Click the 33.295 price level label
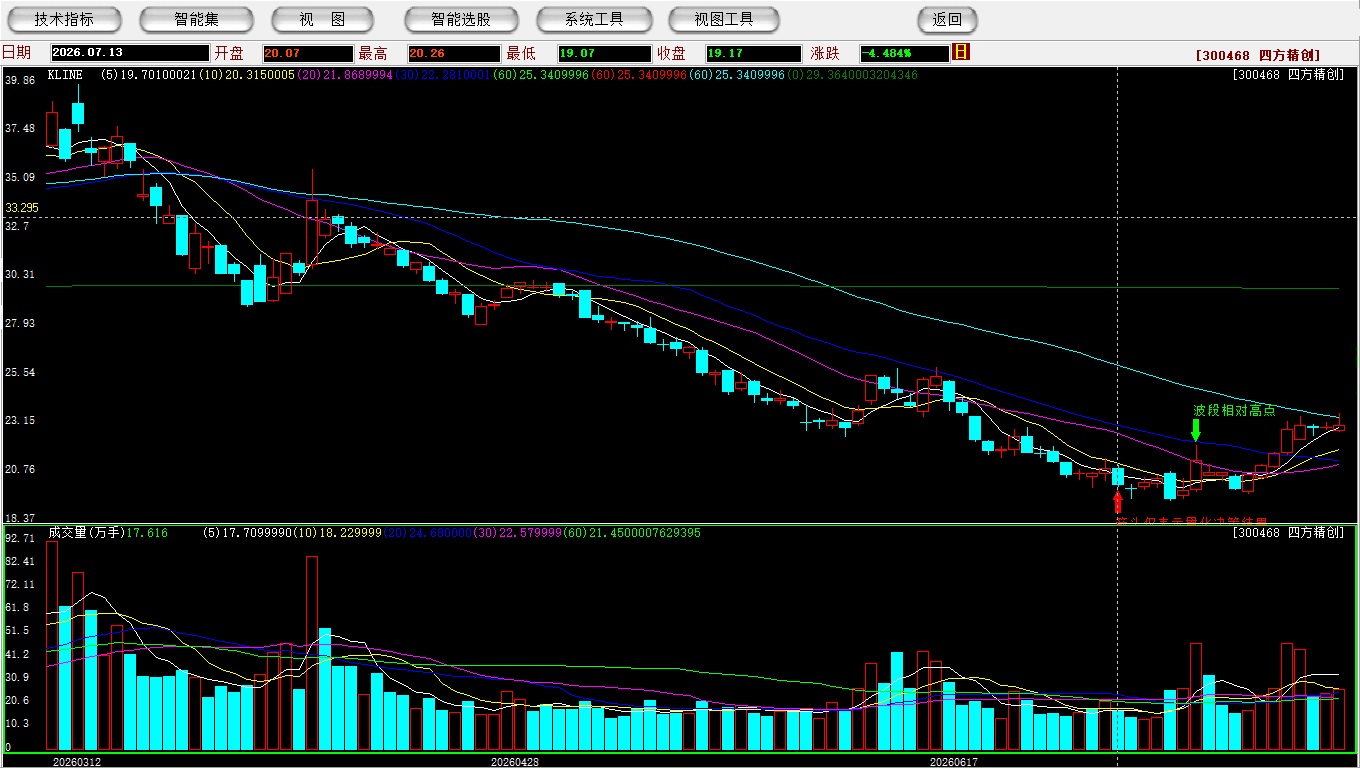This screenshot has height=768, width=1360. click(22, 208)
